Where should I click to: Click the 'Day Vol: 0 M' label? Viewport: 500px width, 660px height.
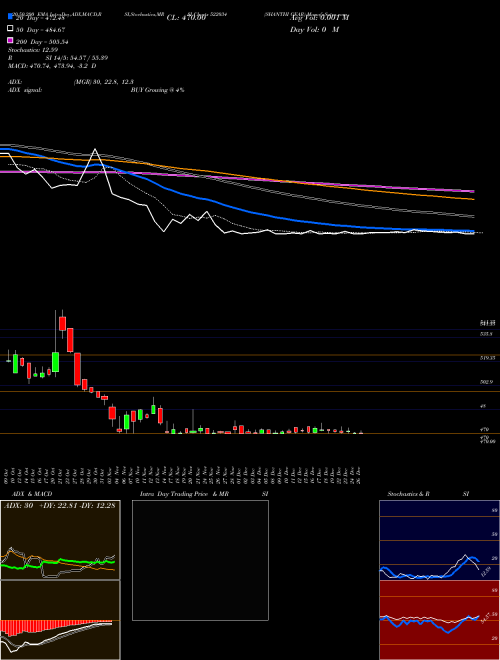click(x=314, y=30)
